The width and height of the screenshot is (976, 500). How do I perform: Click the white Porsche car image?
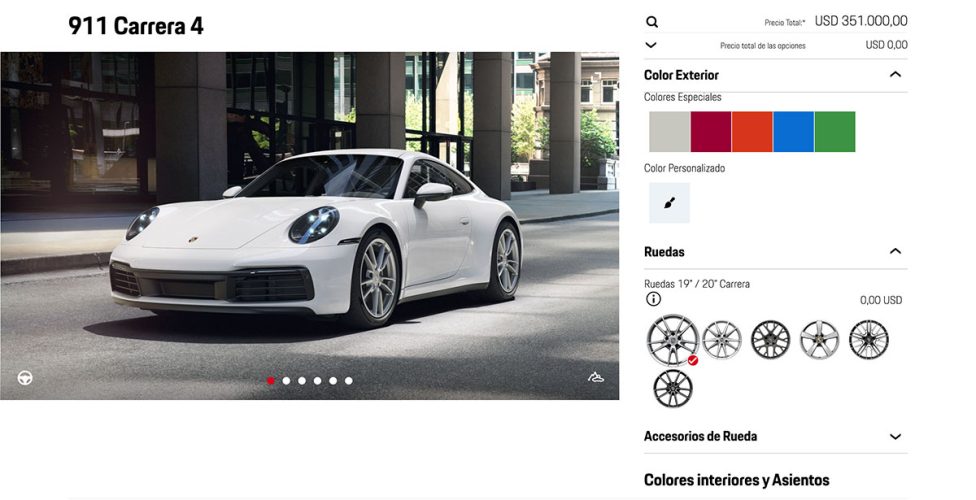click(320, 240)
